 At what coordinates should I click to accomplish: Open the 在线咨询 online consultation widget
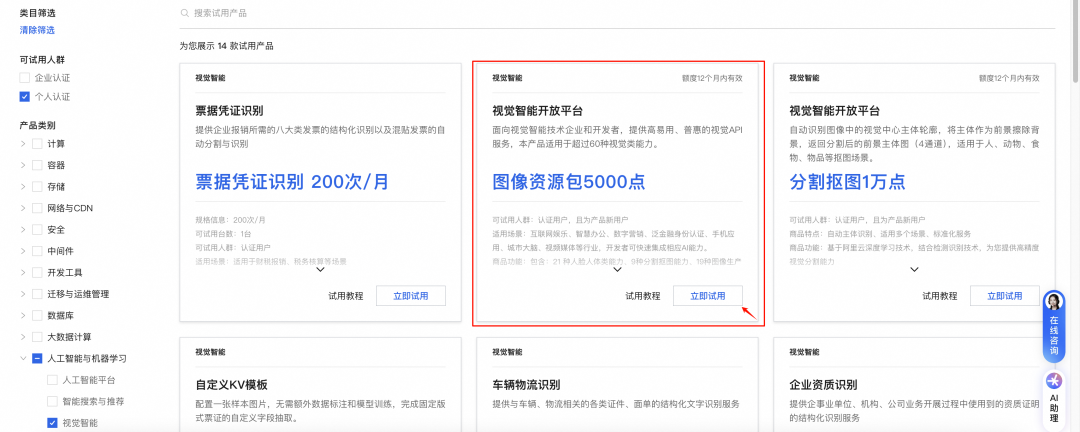pos(1054,326)
